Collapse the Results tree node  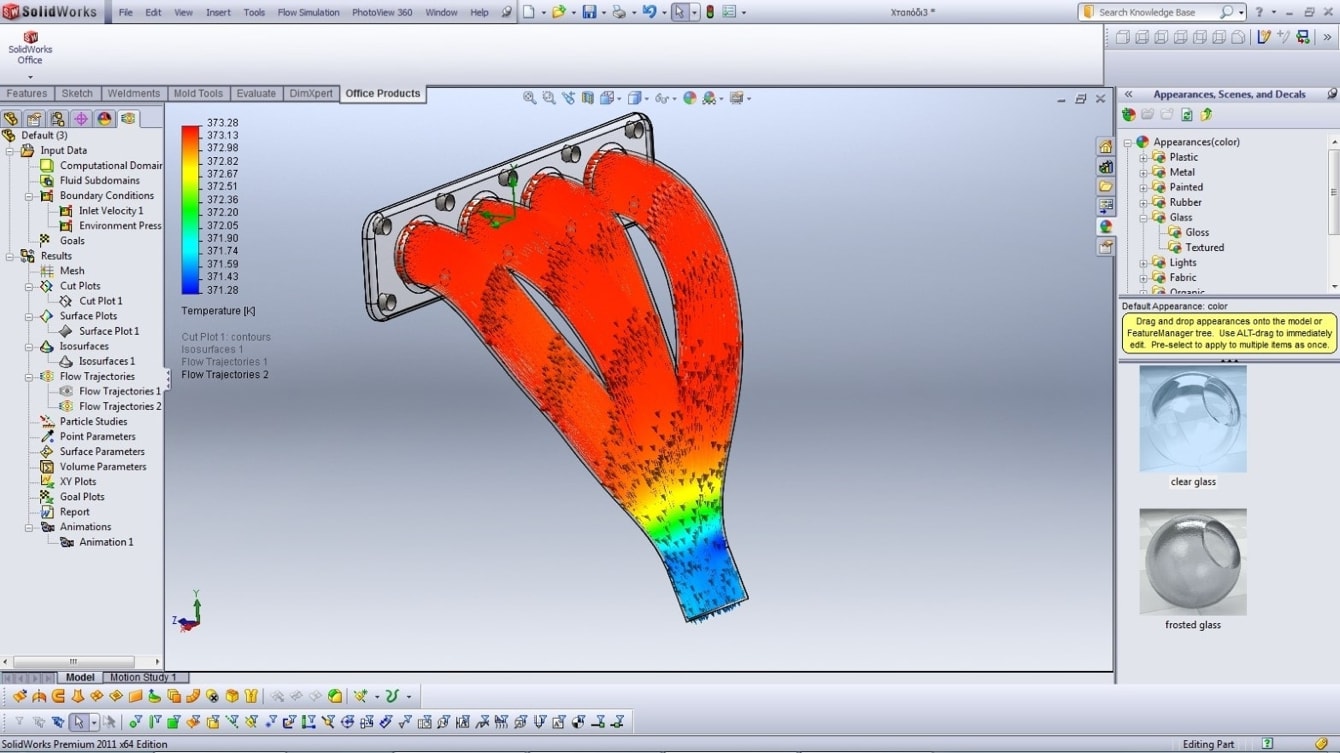click(x=9, y=256)
